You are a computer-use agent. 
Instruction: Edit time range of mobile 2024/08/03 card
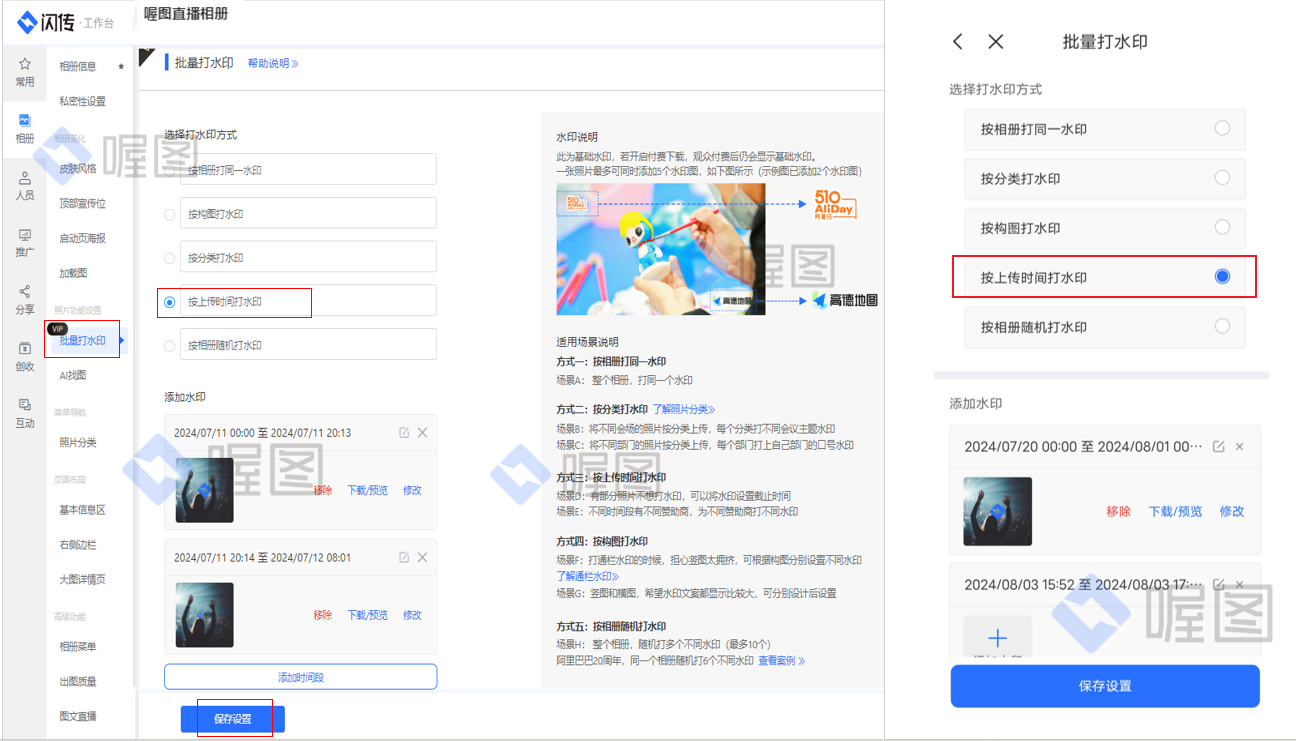click(x=1218, y=584)
